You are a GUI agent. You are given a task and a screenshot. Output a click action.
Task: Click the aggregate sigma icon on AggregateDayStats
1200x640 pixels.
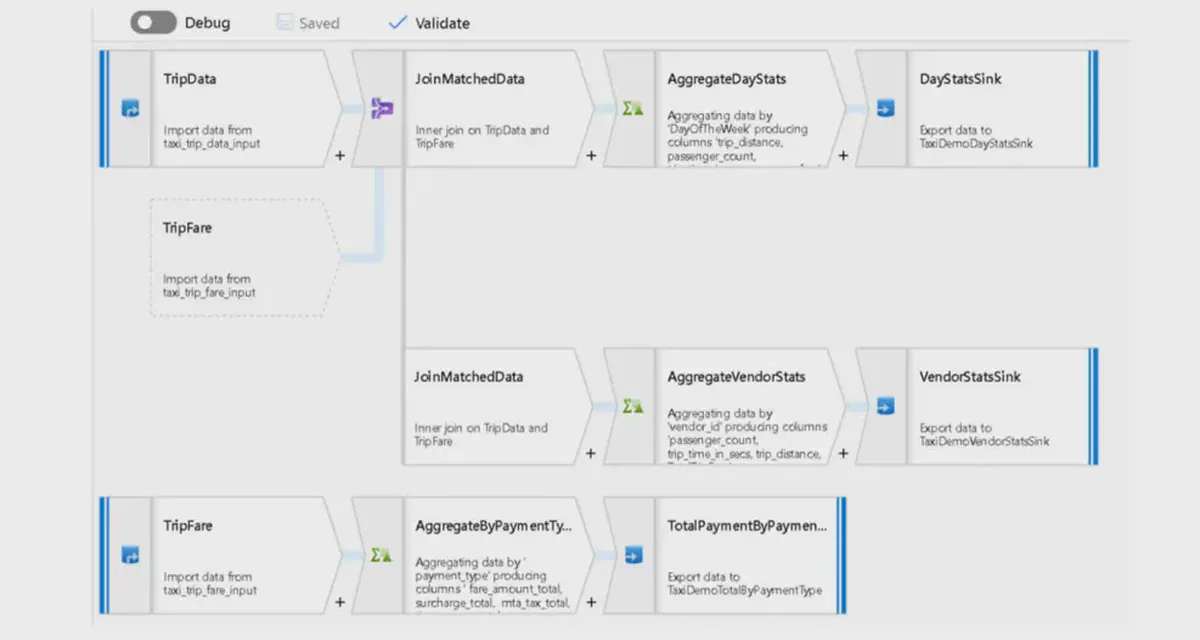pyautogui.click(x=629, y=108)
